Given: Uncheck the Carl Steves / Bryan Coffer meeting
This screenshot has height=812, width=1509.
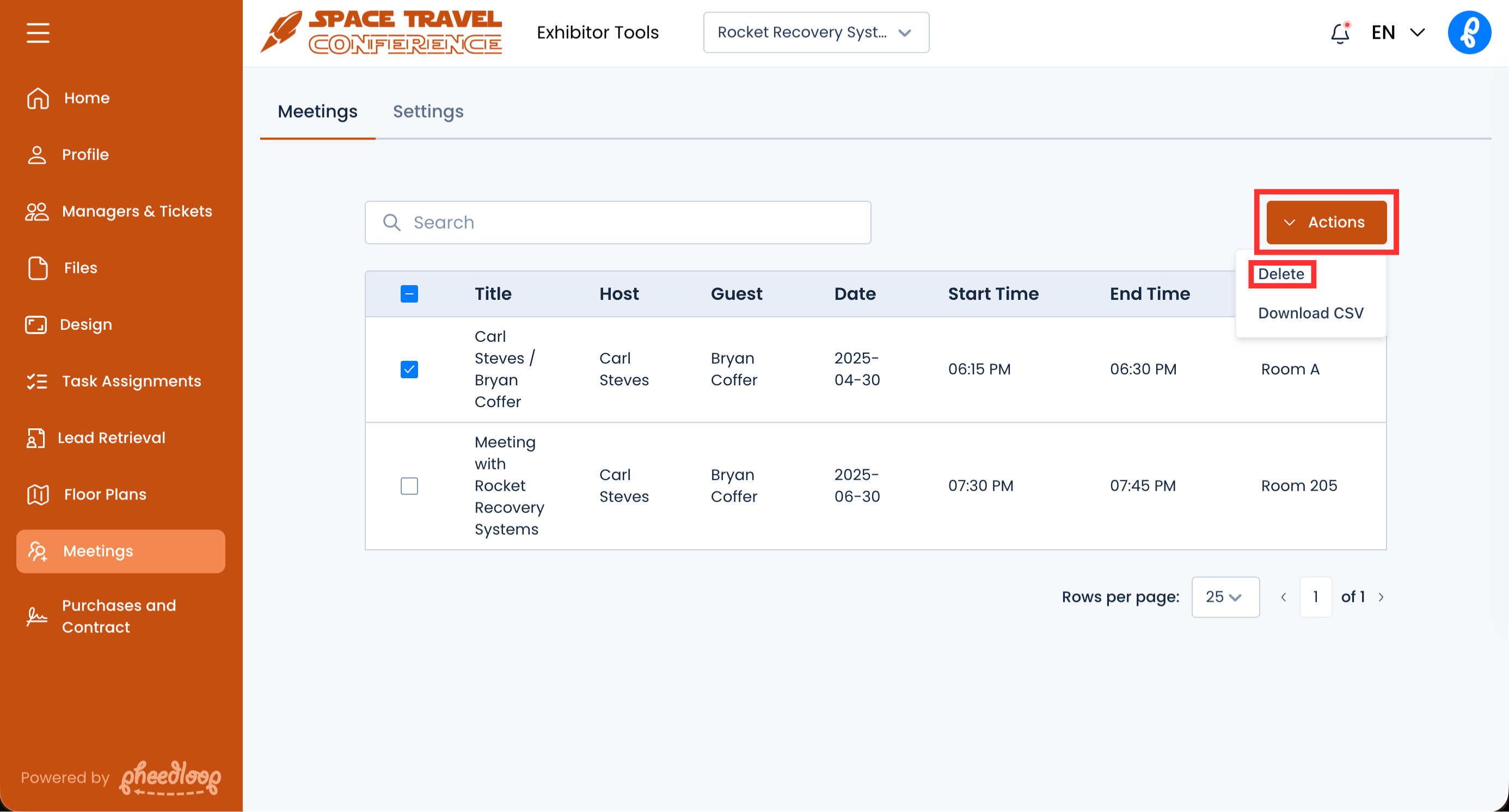Looking at the screenshot, I should pyautogui.click(x=409, y=370).
